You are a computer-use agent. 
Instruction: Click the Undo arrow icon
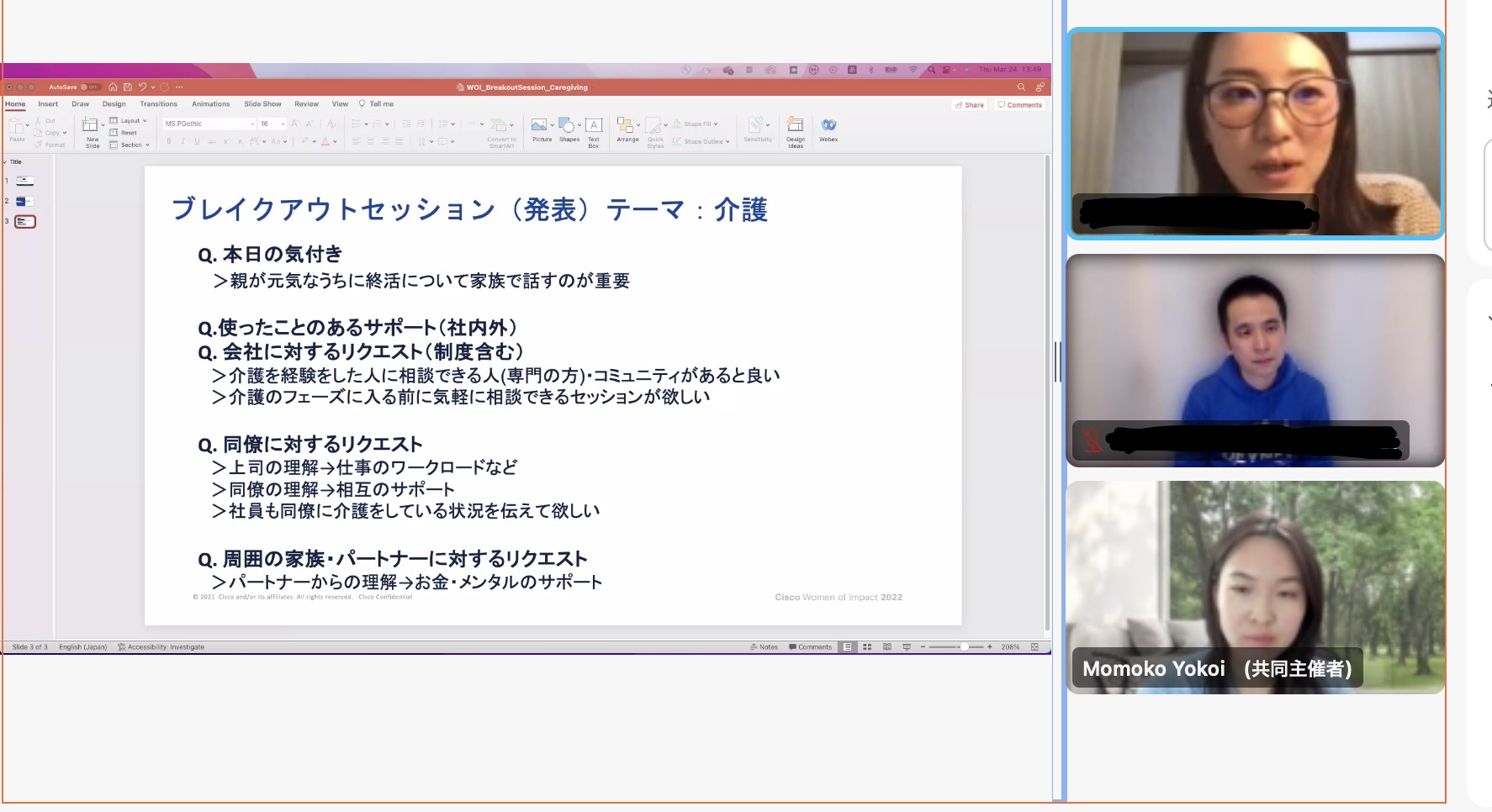click(x=142, y=87)
